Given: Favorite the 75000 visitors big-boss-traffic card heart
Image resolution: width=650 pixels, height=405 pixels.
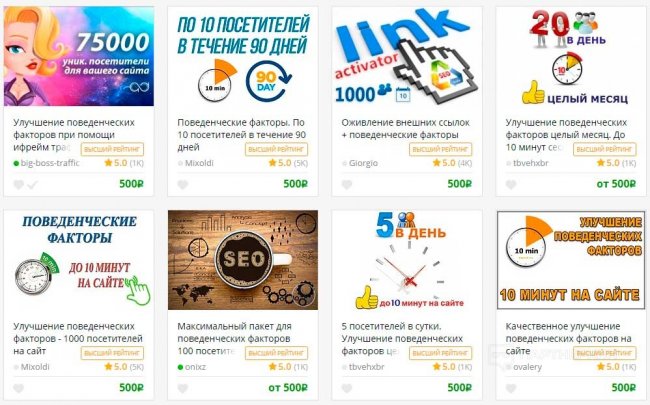Looking at the screenshot, I should tap(18, 184).
